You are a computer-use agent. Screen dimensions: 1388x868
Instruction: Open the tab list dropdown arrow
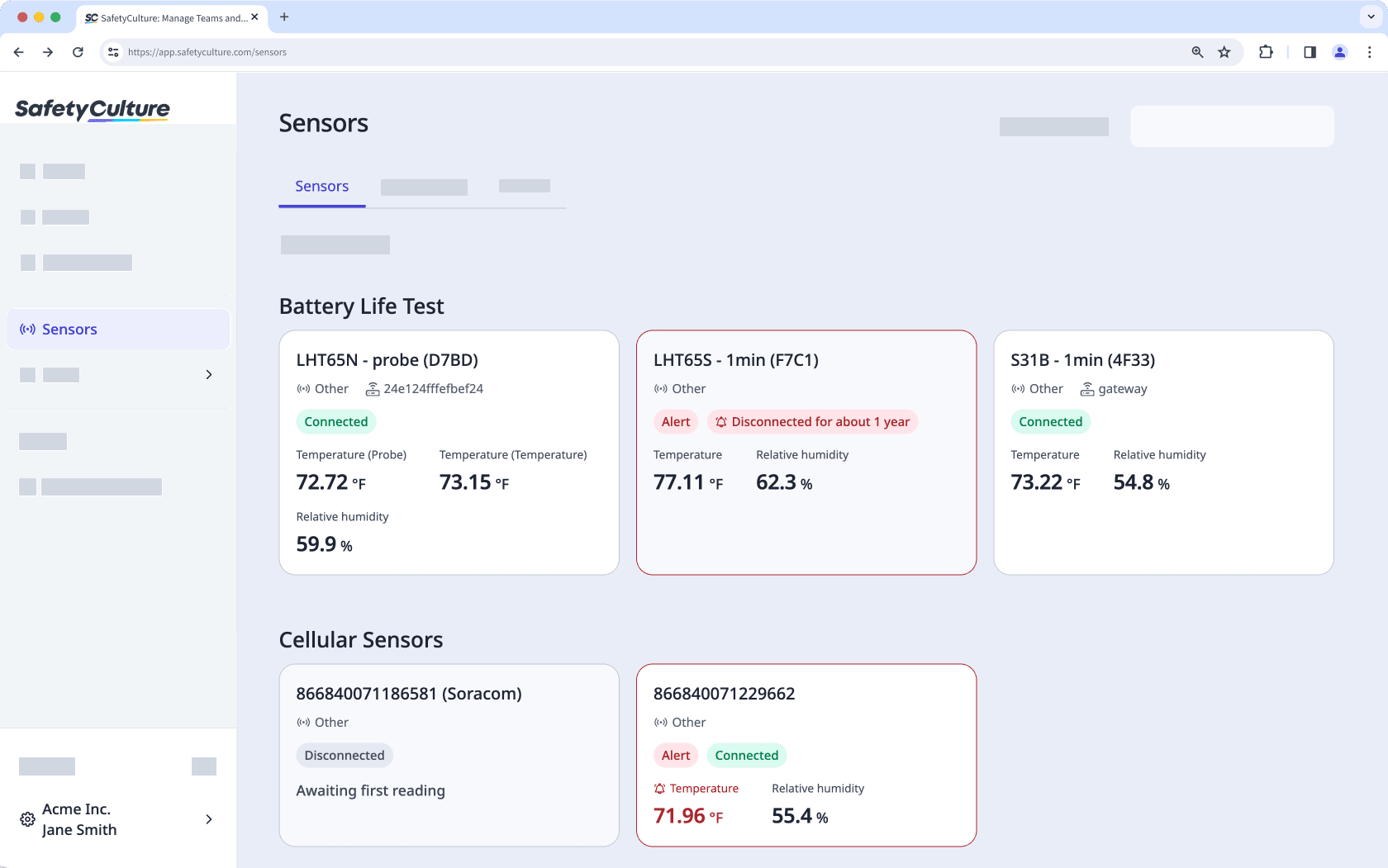click(x=1371, y=17)
